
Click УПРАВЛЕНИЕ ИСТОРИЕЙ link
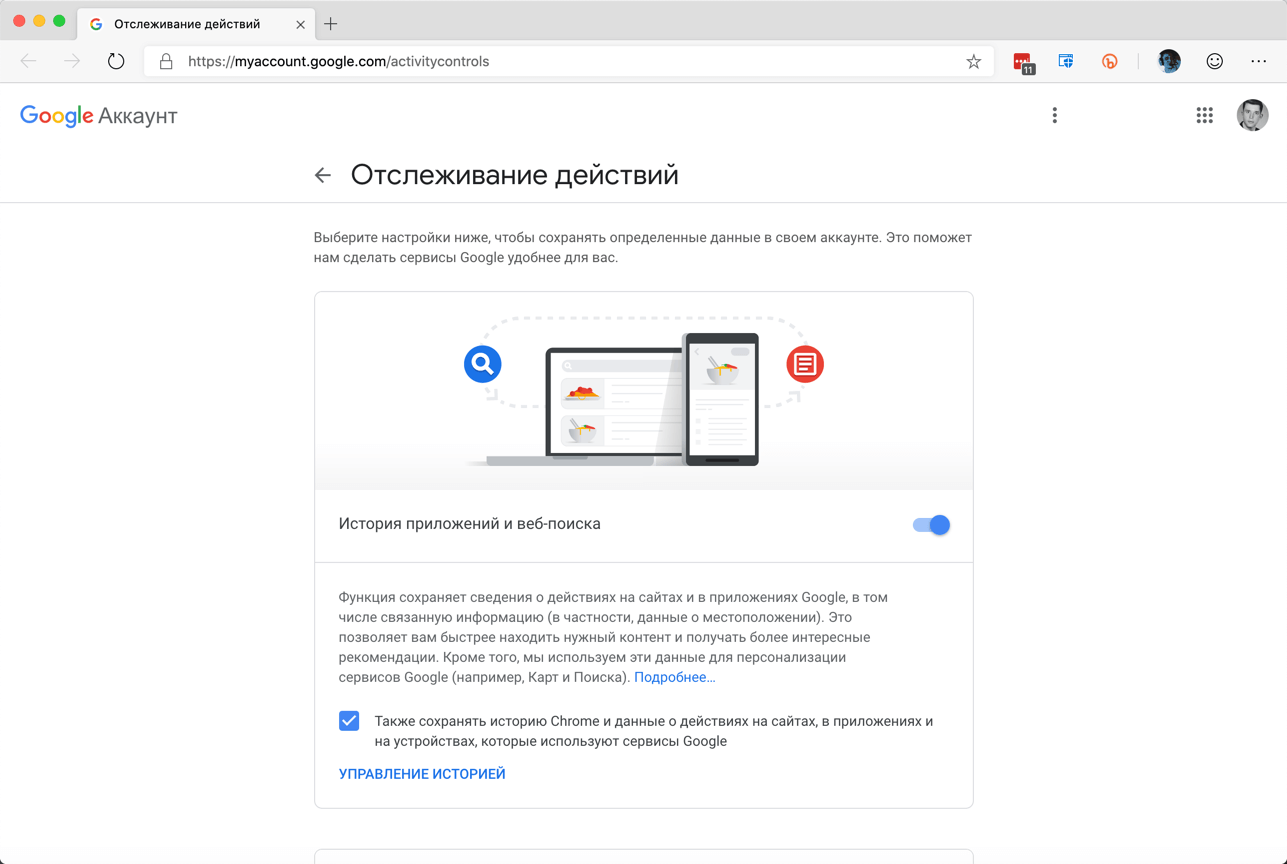pyautogui.click(x=422, y=774)
